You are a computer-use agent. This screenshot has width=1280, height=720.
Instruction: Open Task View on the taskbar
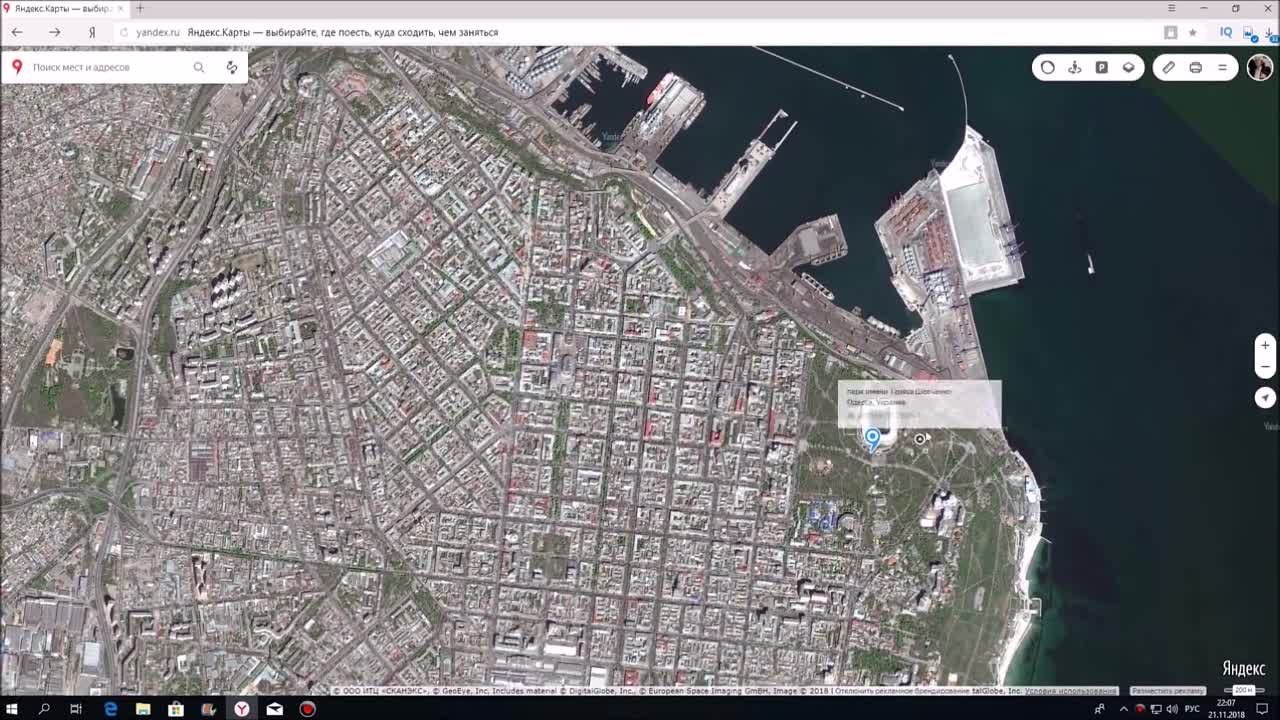[x=76, y=709]
